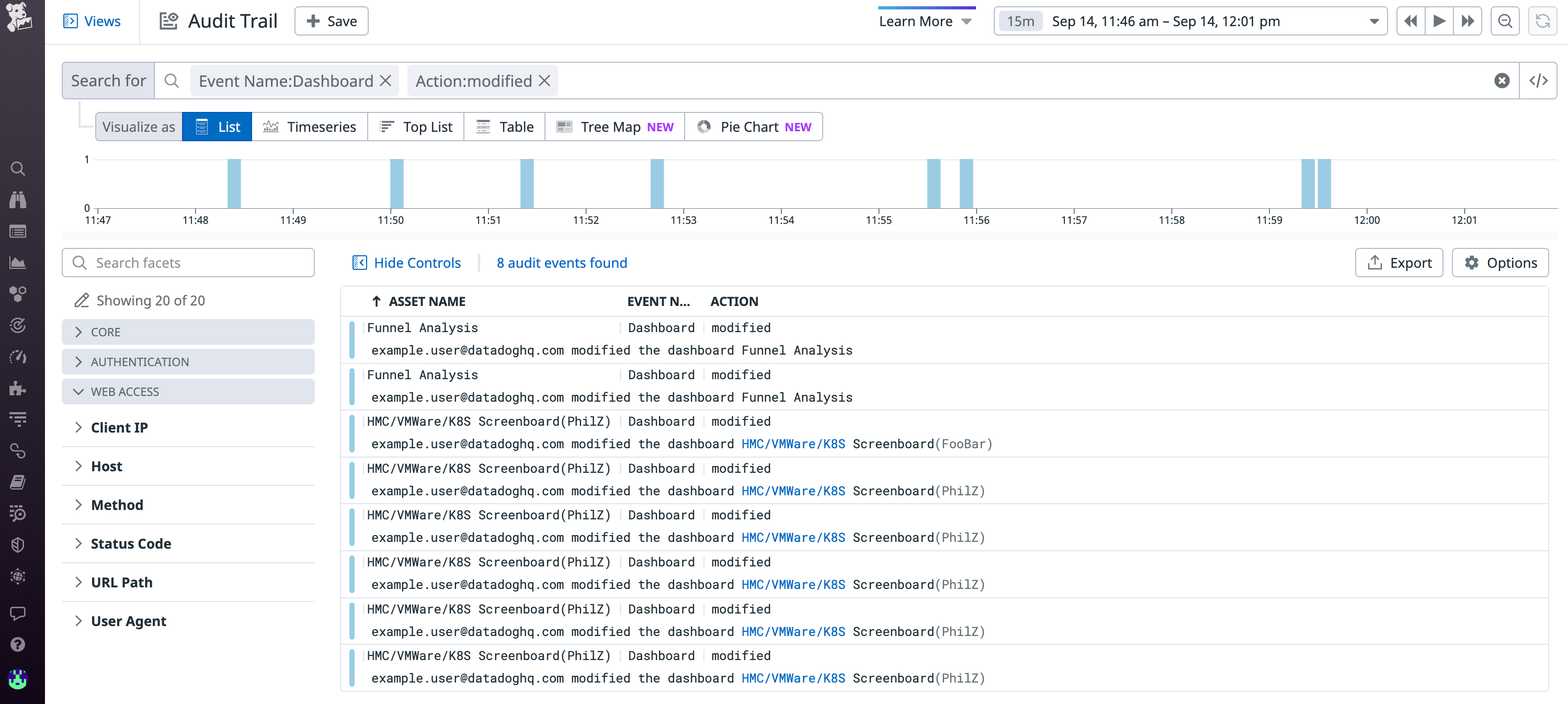Open the integrations puzzle piece icon
1568x704 pixels.
pyautogui.click(x=18, y=388)
